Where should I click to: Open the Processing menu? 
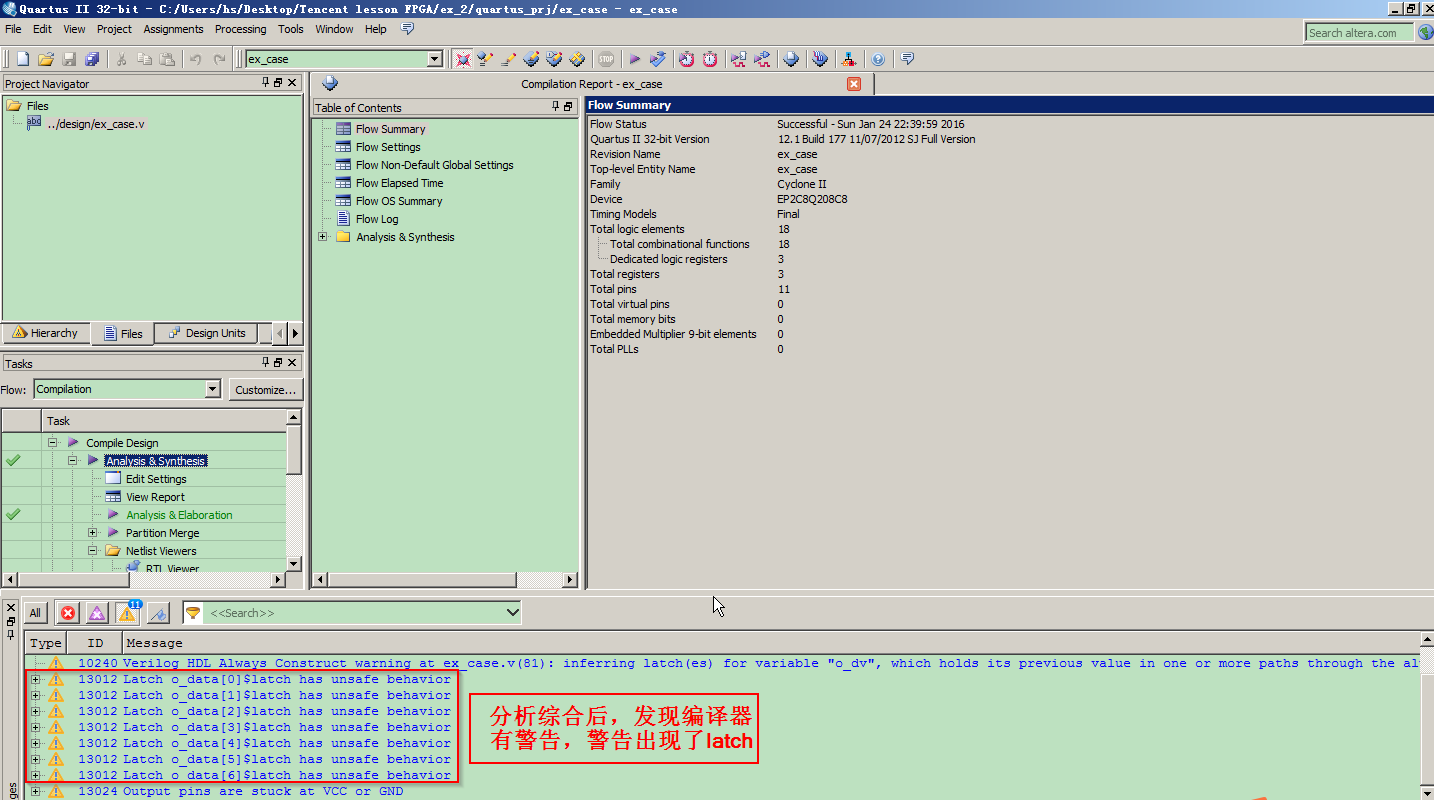[240, 29]
